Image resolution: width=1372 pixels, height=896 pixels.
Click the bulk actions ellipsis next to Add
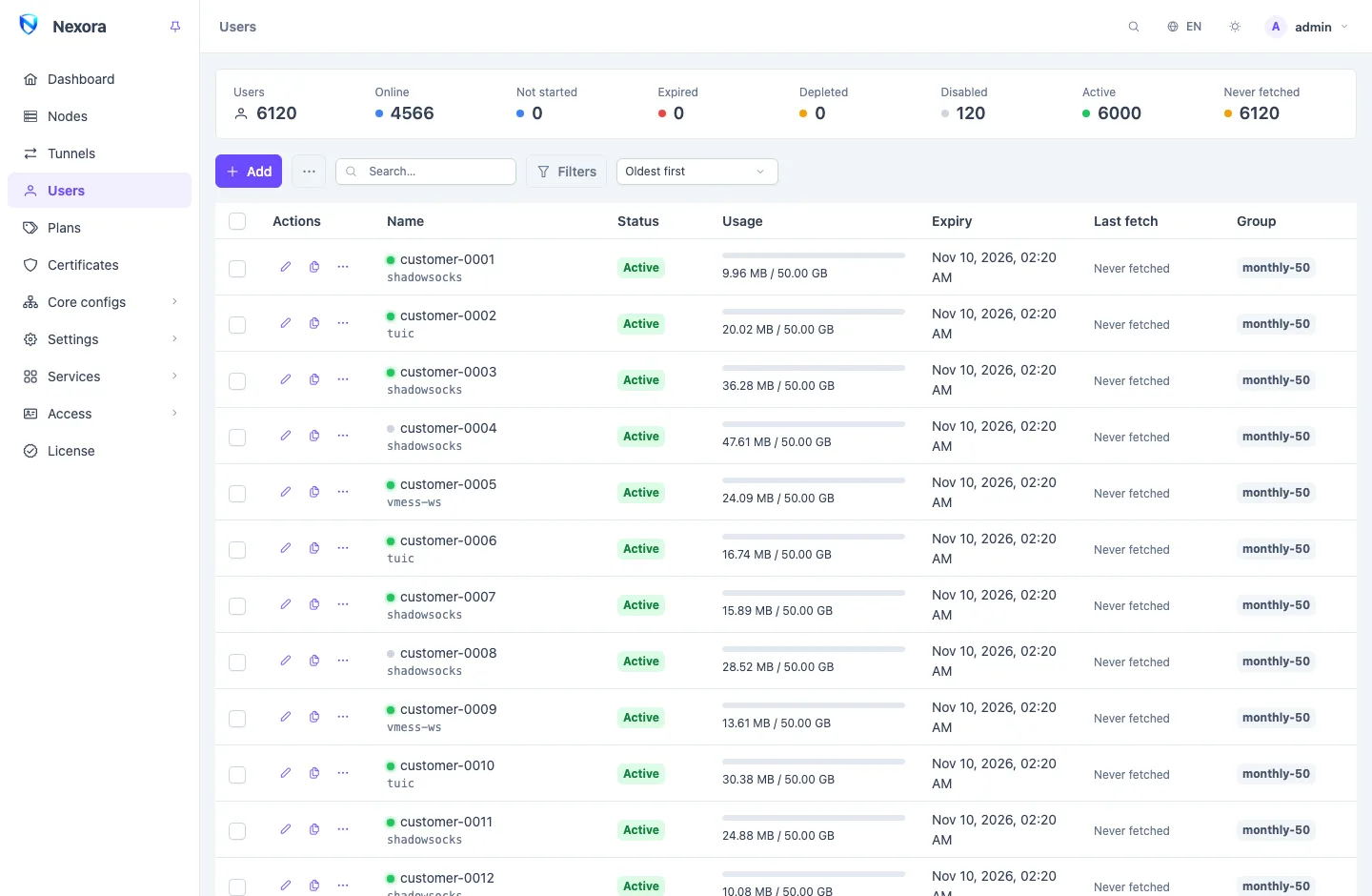click(x=309, y=172)
